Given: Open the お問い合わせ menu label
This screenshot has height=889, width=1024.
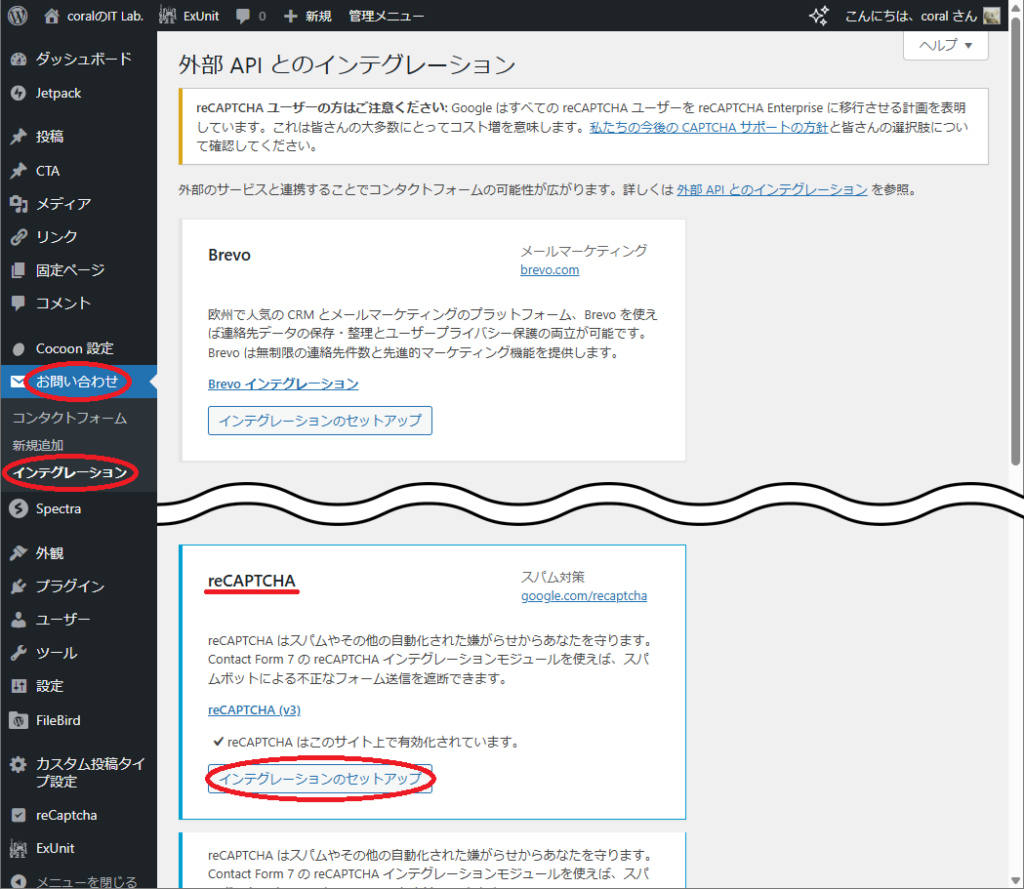Looking at the screenshot, I should tap(77, 381).
